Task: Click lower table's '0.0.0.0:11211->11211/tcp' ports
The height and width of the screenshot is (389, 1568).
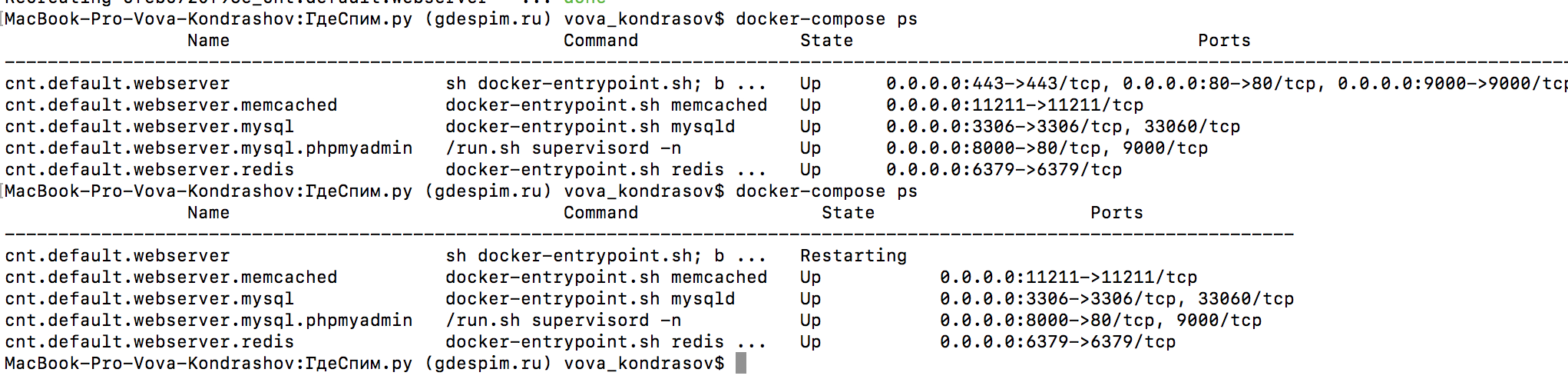Action: [x=1068, y=277]
